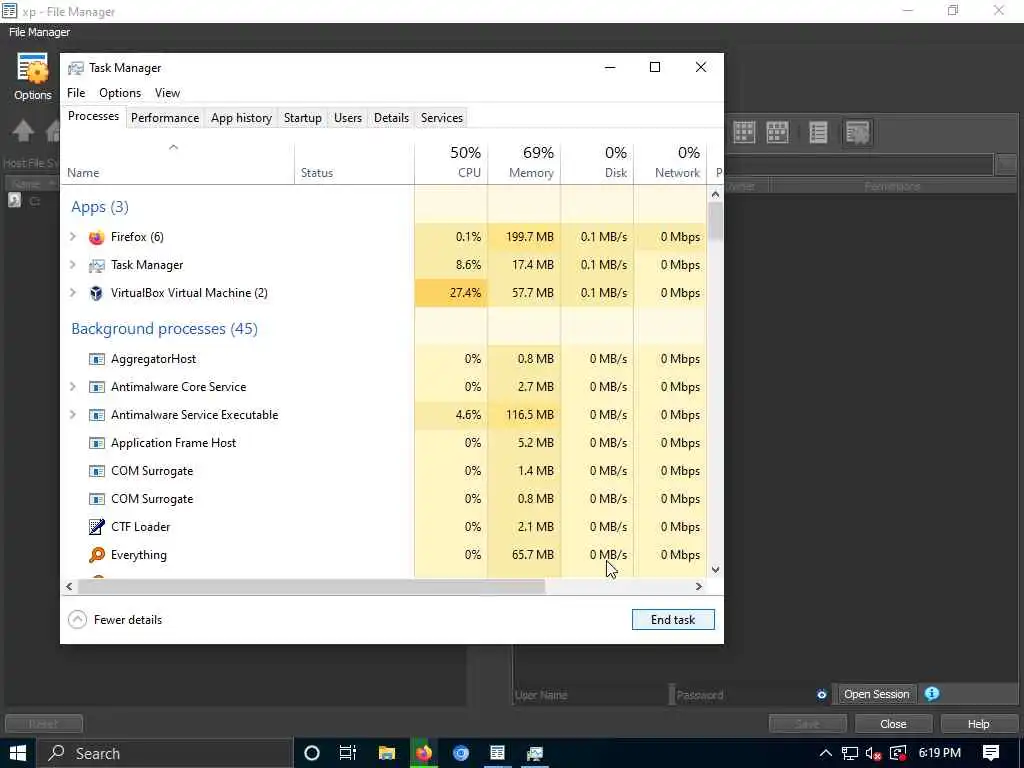
Task: Sort processes by the Memory column
Action: point(524,163)
